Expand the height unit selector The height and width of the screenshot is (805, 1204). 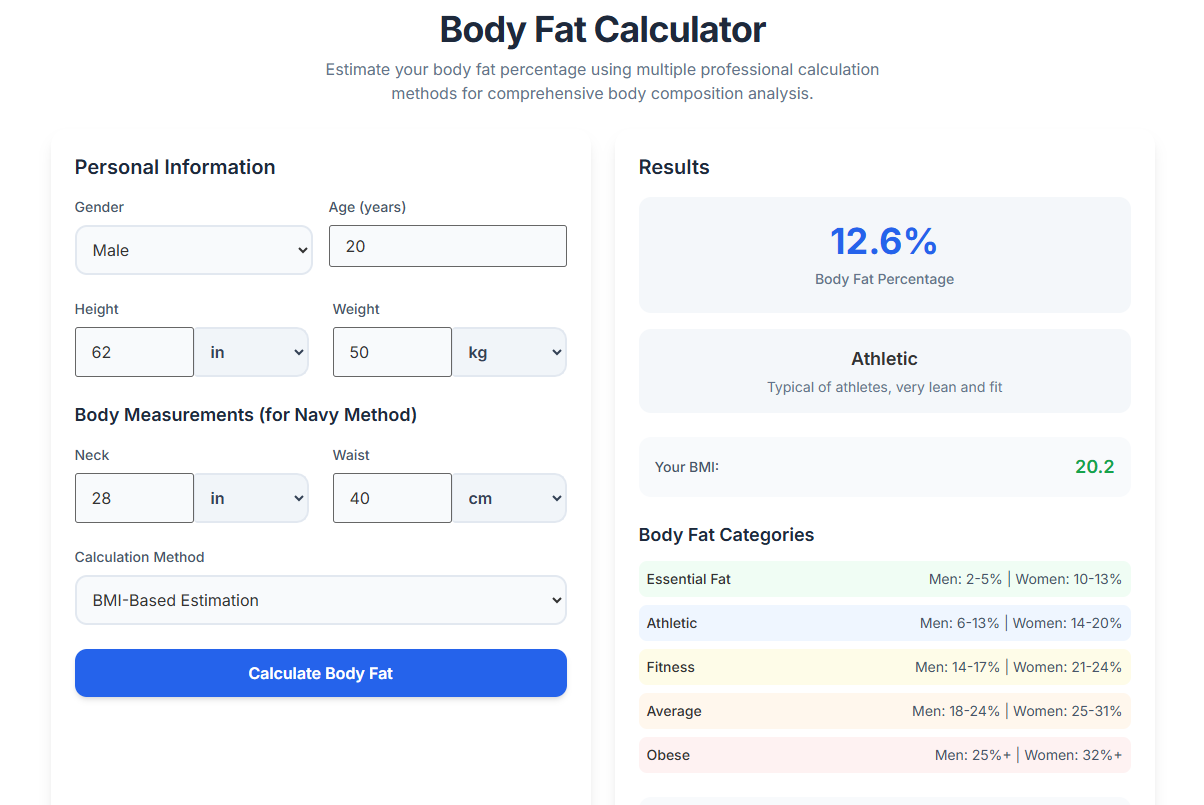(251, 351)
